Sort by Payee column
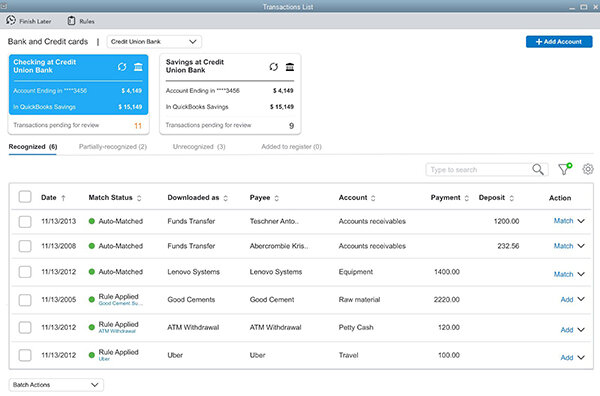Viewport: 600px width, 396px height. 276,198
